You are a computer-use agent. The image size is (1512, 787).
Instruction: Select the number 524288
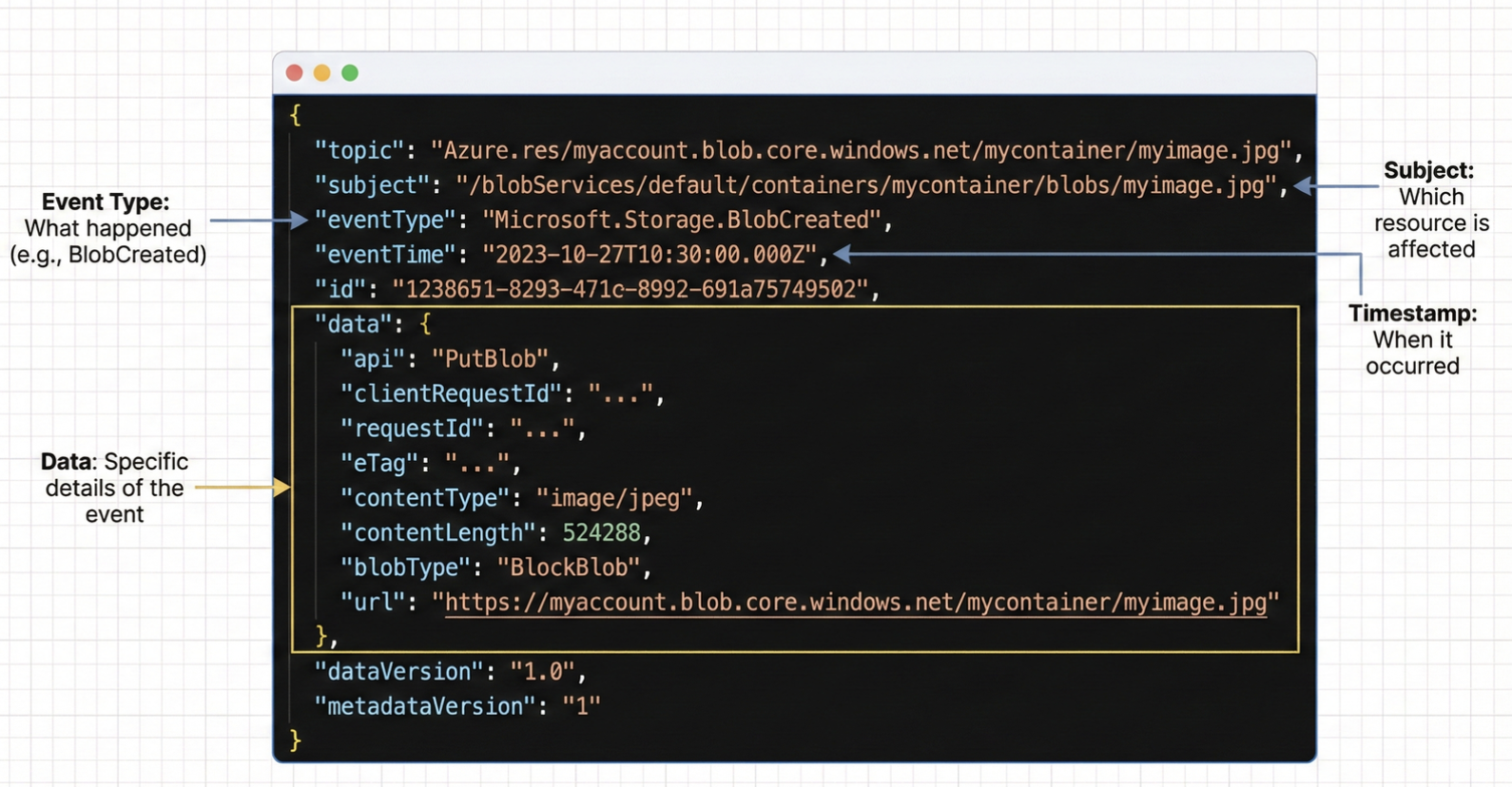tap(601, 533)
